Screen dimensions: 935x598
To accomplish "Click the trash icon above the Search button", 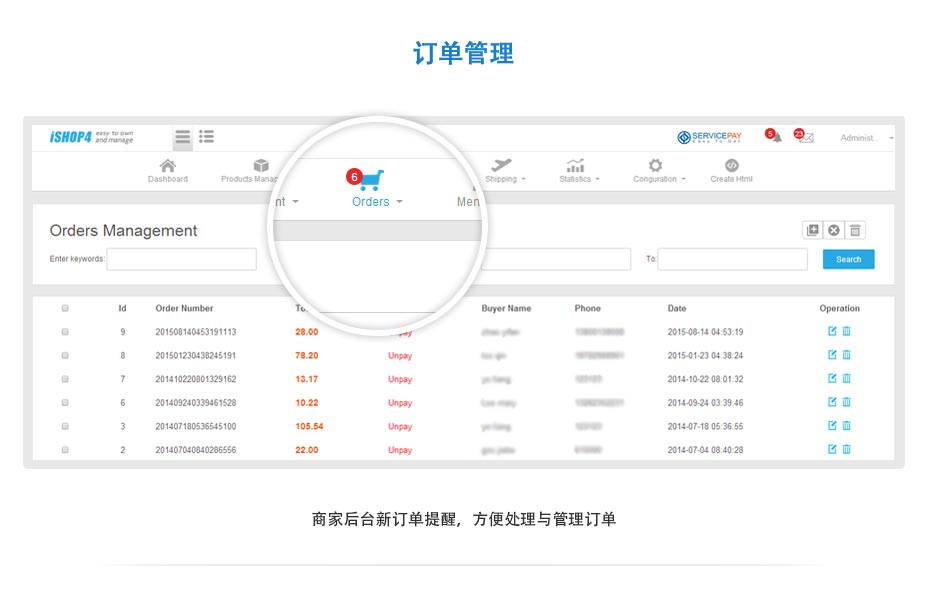I will pos(855,230).
